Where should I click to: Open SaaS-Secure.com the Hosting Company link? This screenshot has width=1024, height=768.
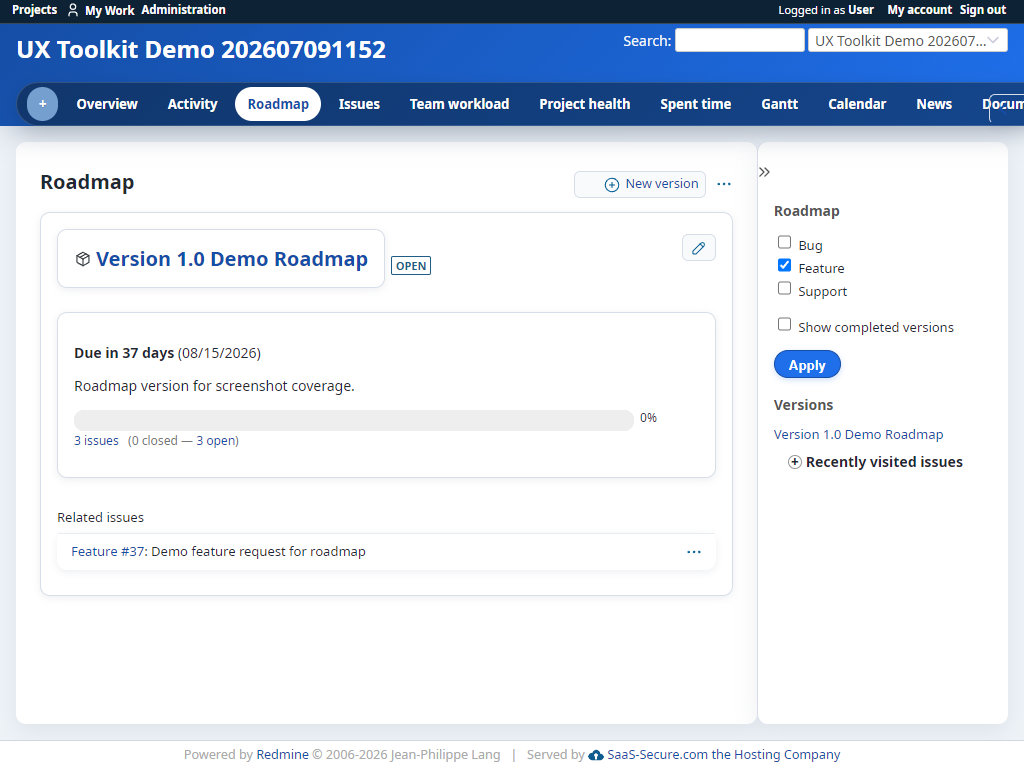coord(724,755)
